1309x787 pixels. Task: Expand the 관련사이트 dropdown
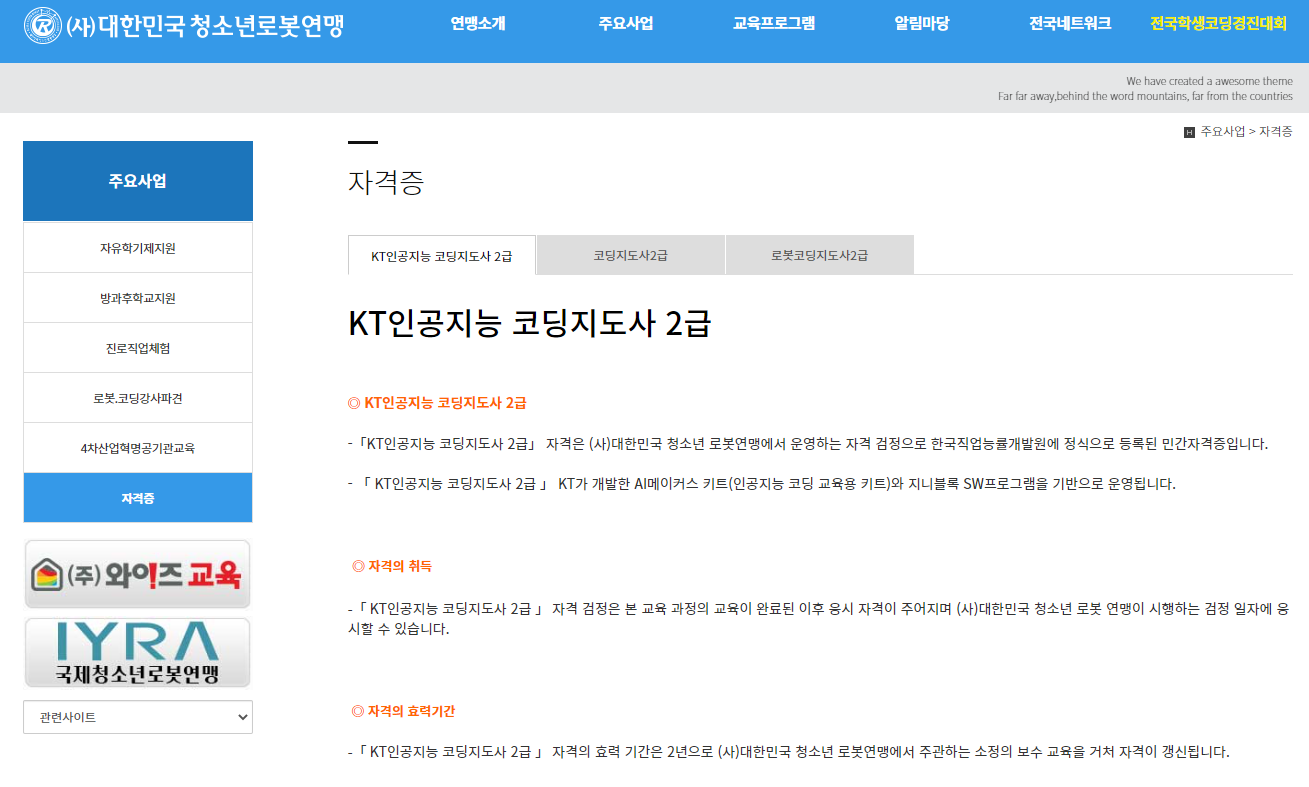click(138, 717)
